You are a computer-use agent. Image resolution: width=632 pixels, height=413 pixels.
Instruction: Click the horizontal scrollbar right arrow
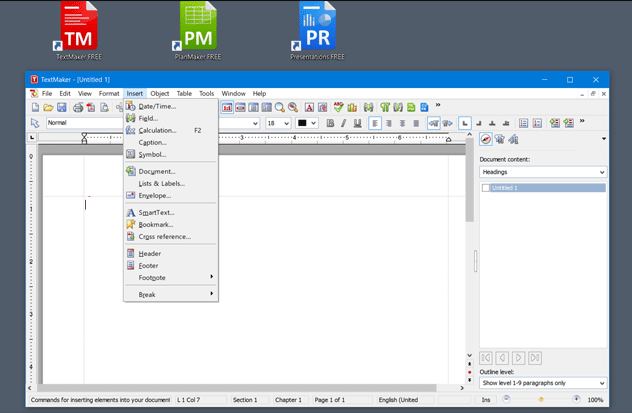point(462,388)
